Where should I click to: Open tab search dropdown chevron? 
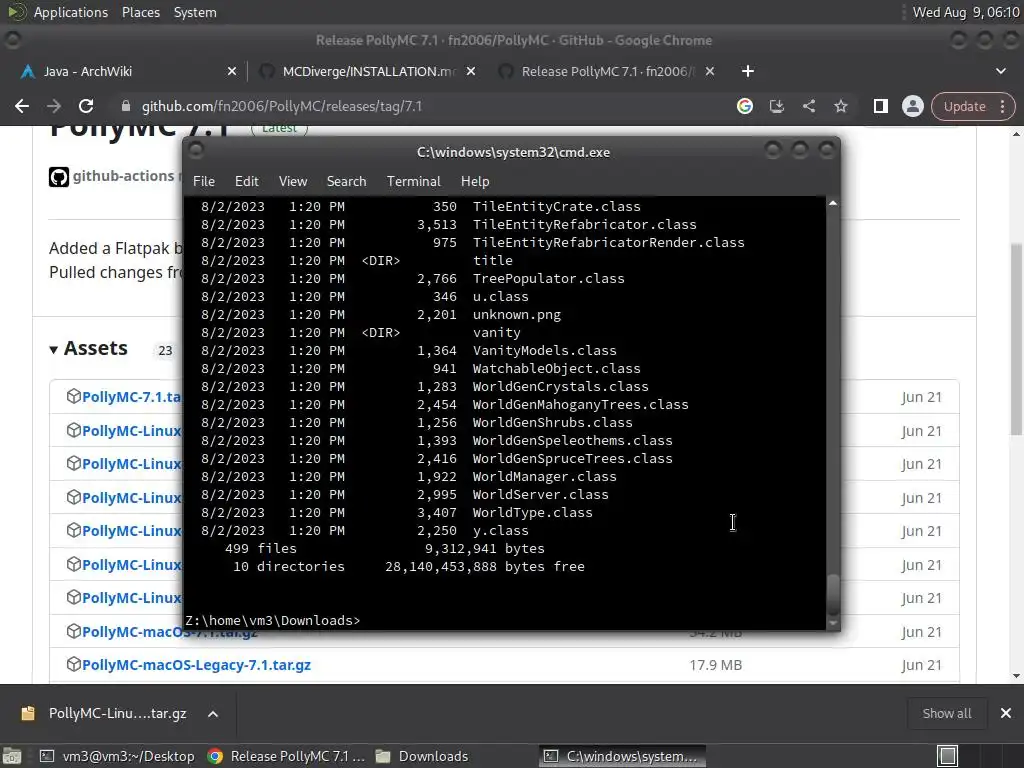point(1000,71)
